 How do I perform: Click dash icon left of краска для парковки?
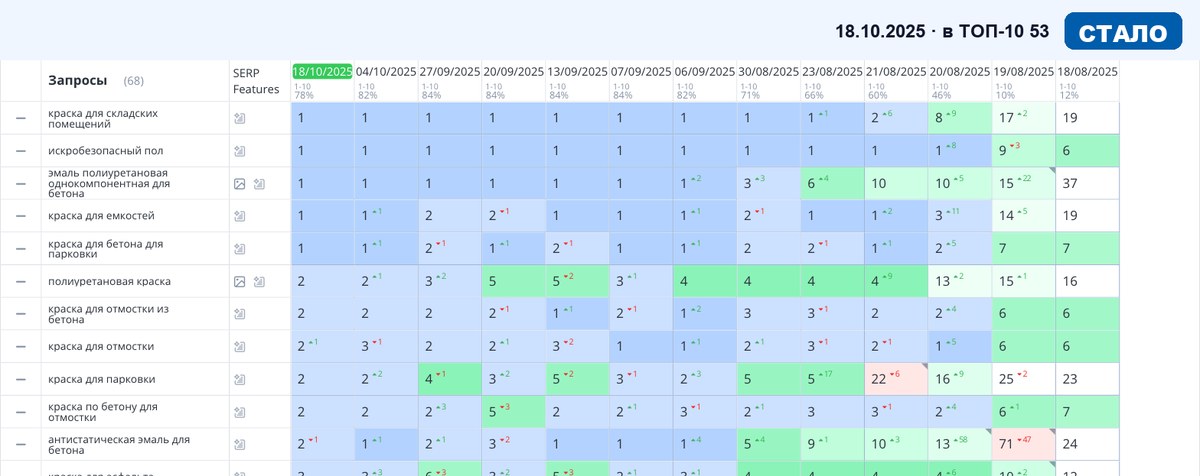(x=20, y=380)
